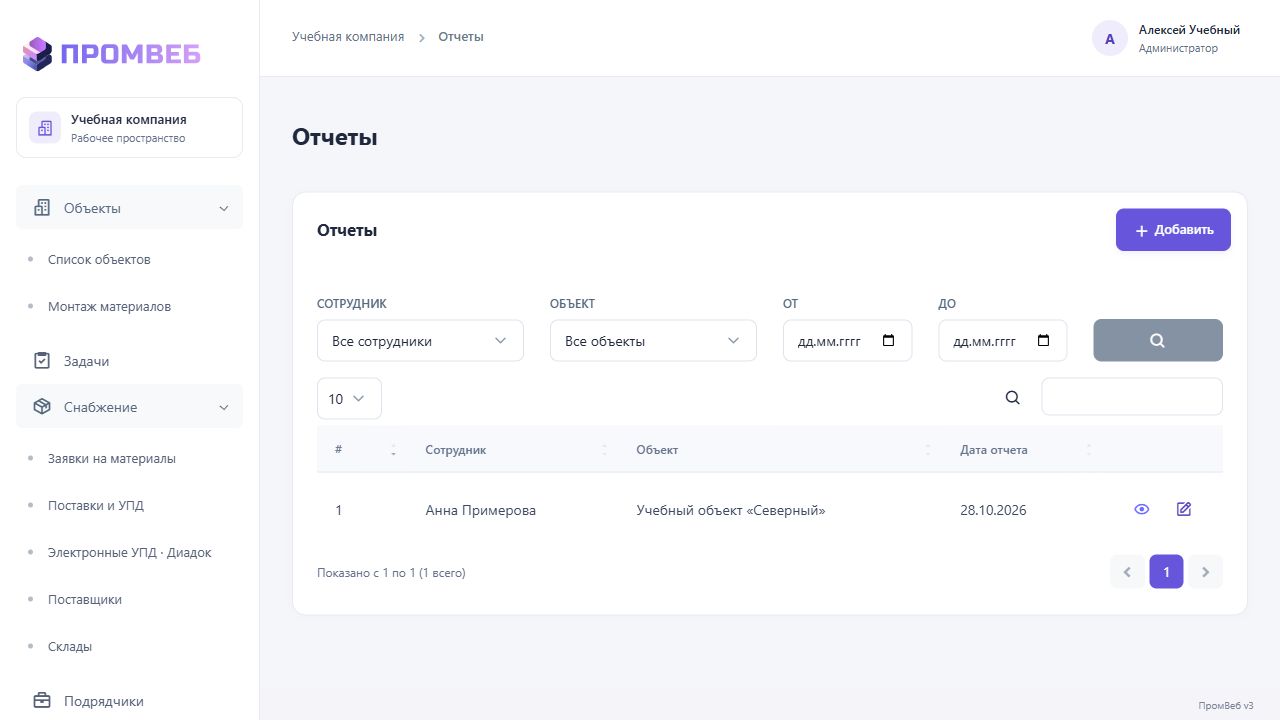Click the ПРОМВЕБ logo
This screenshot has width=1280, height=720.
click(112, 53)
